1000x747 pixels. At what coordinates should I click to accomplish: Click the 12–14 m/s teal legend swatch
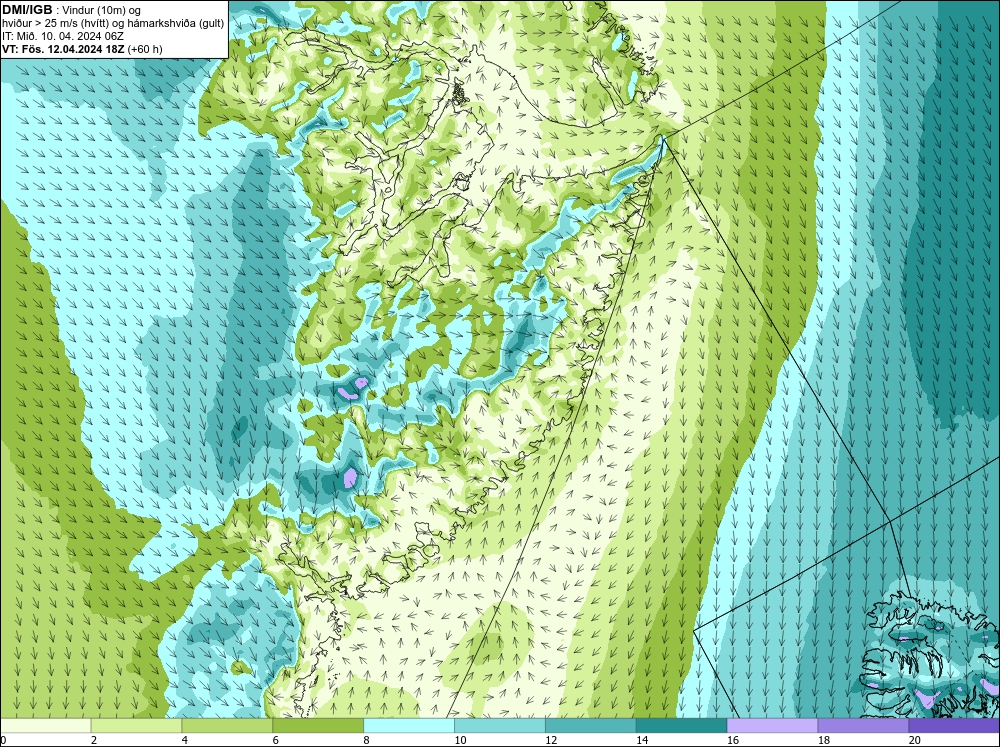point(591,725)
